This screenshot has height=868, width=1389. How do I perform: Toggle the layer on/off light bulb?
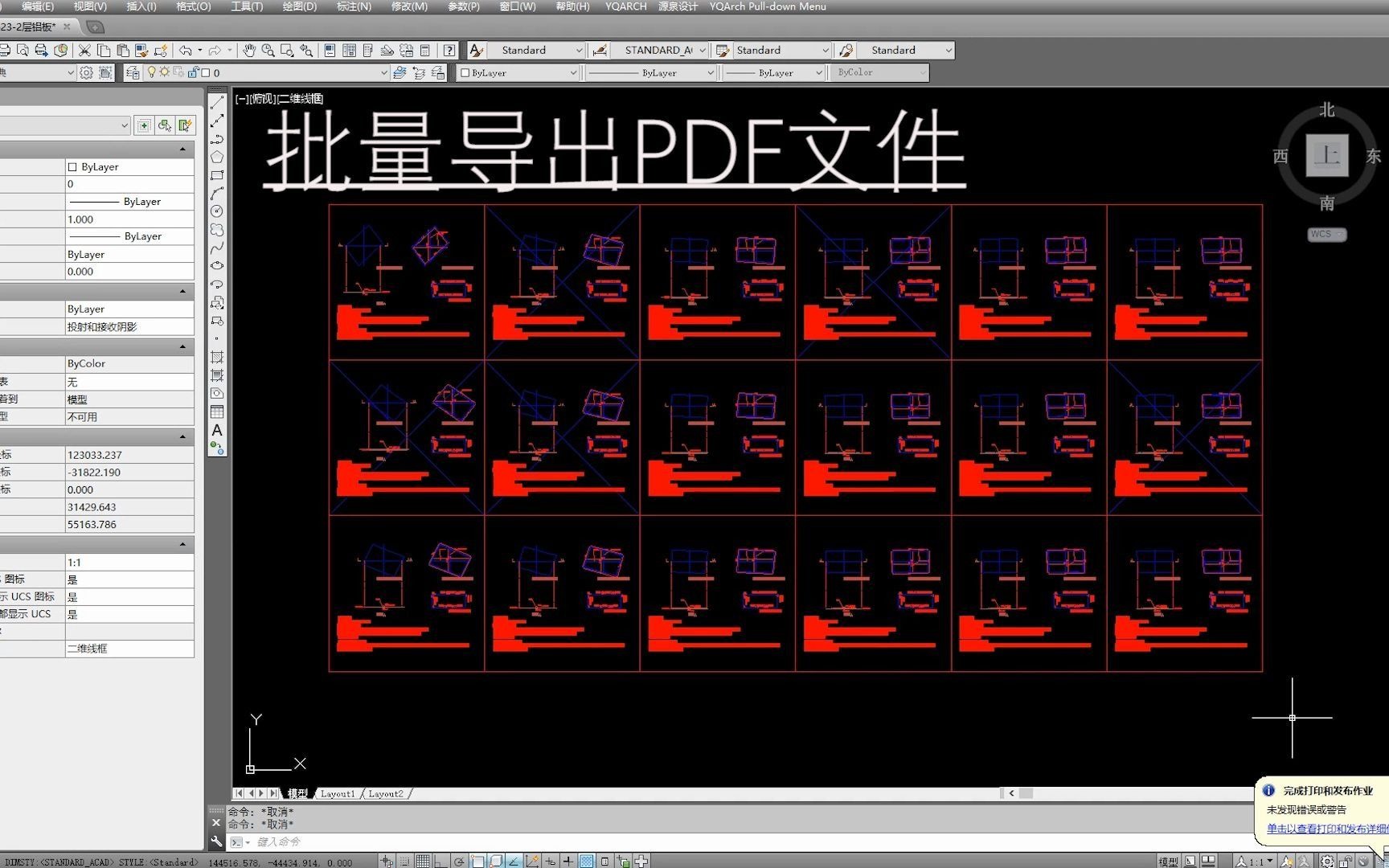click(x=152, y=73)
